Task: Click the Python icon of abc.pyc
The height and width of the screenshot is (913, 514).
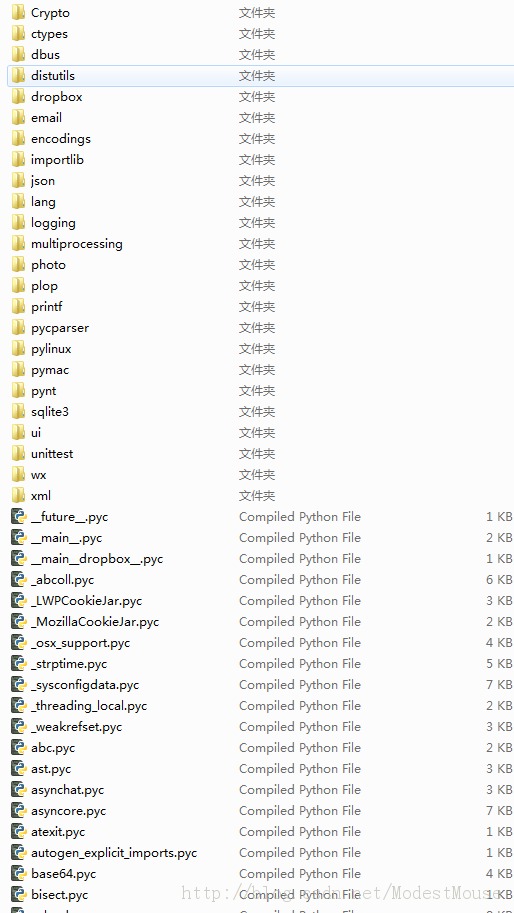Action: pyautogui.click(x=19, y=748)
